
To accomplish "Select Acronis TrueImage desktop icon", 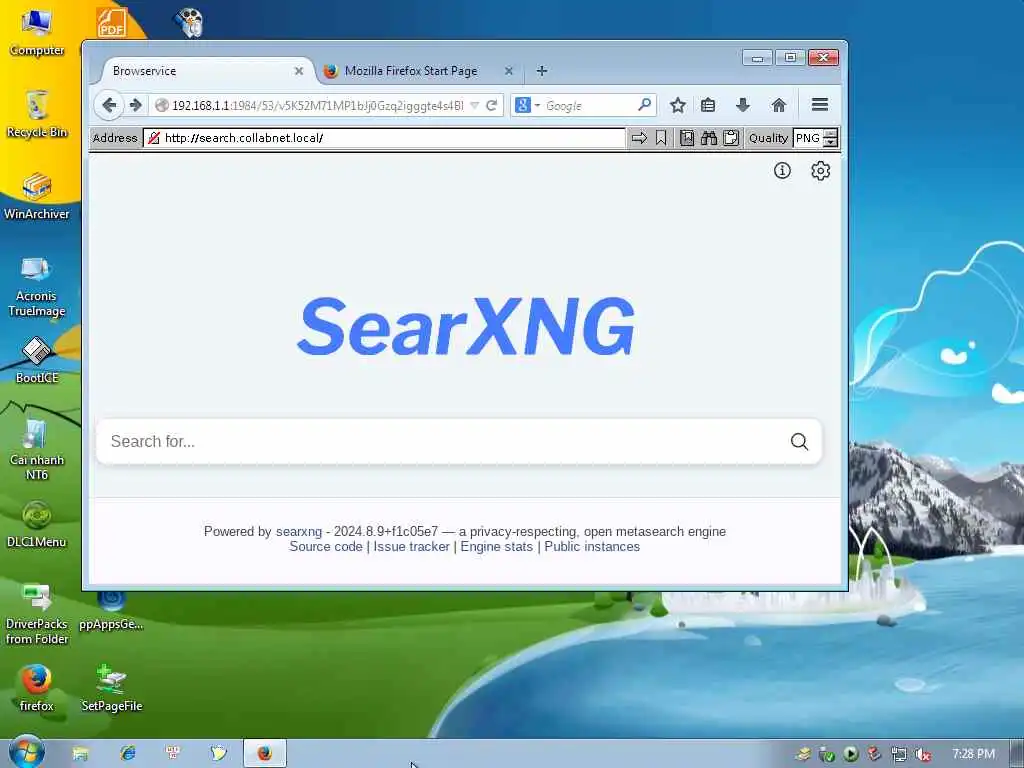I will point(37,285).
